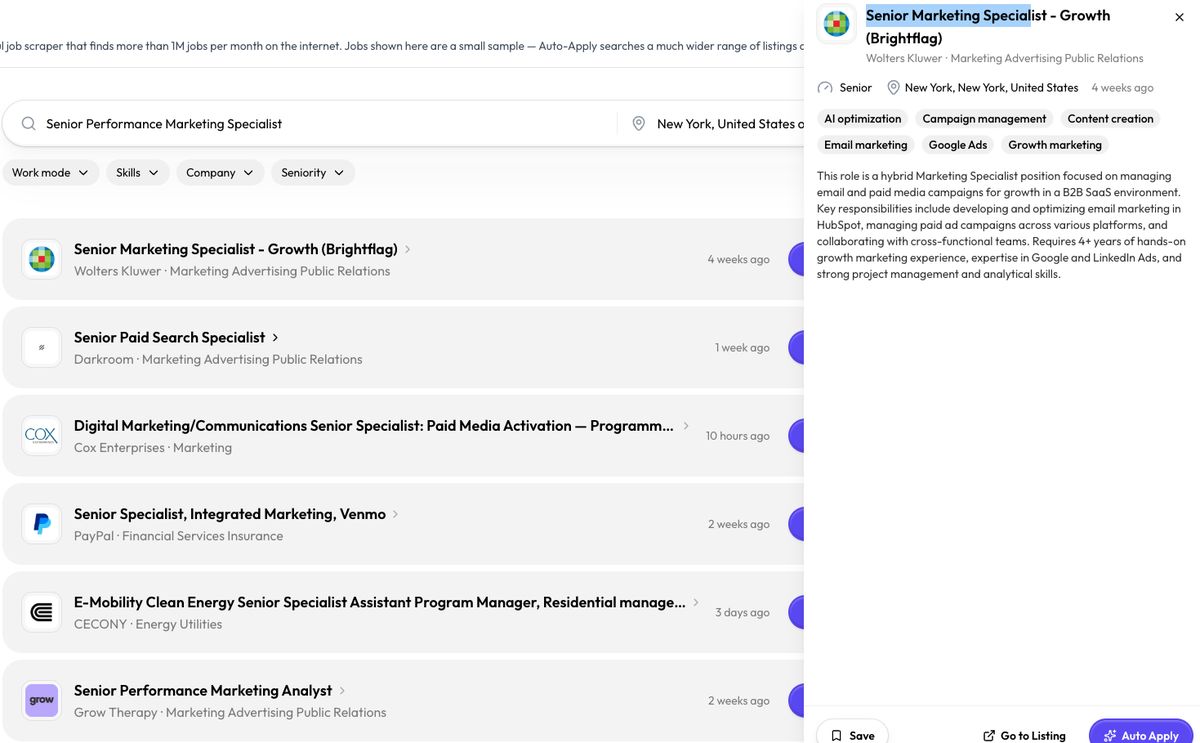Expand chevron next to Senior Performance Marketing Analyst
The image size is (1200, 743).
coord(342,691)
